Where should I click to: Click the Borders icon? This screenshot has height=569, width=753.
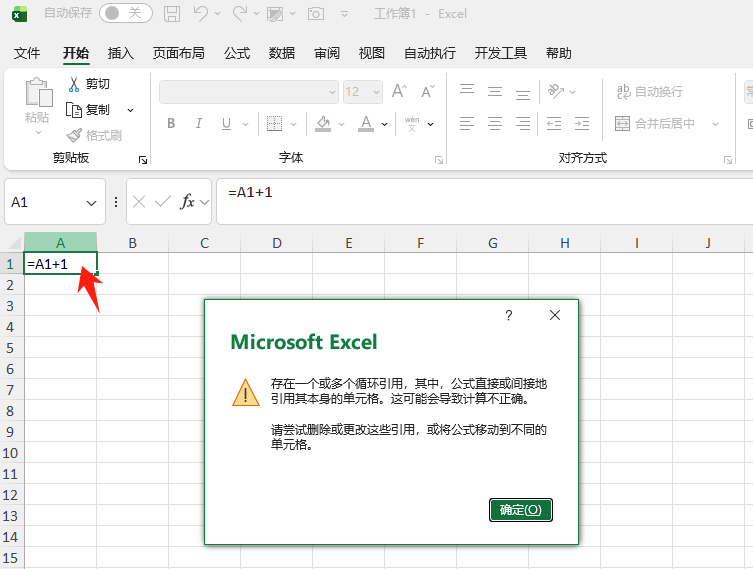point(274,124)
